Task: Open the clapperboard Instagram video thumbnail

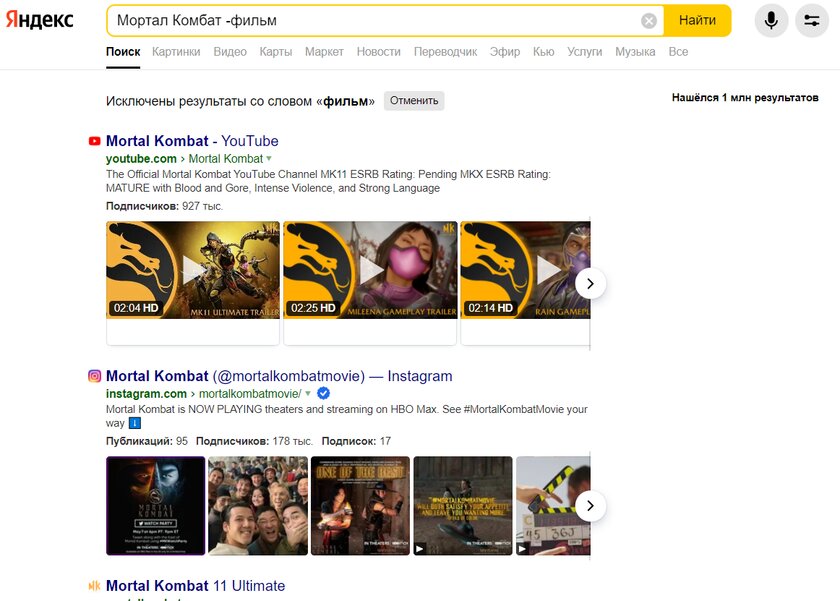Action: (553, 506)
